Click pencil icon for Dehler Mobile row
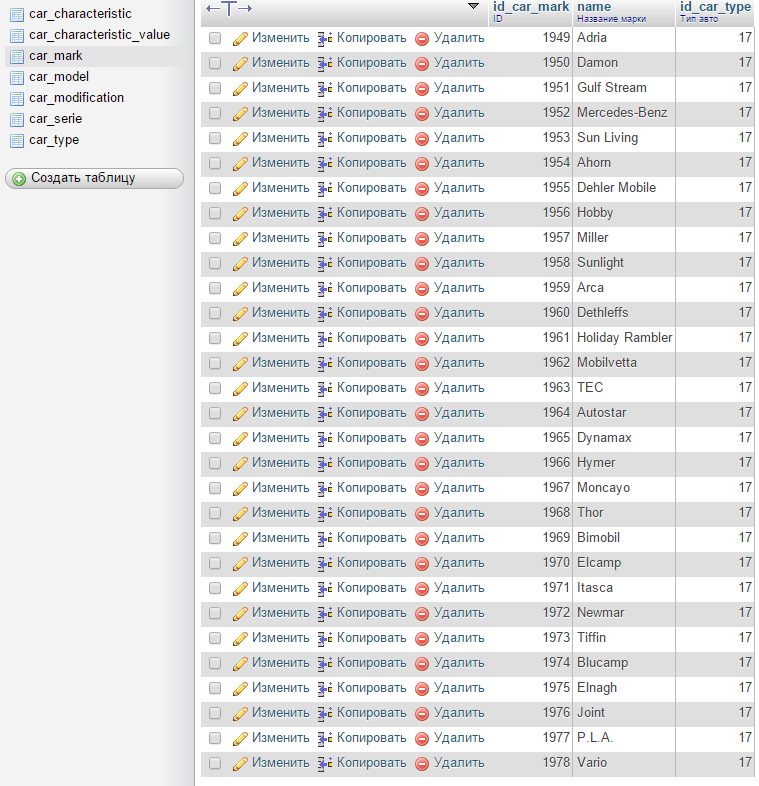This screenshot has width=759, height=786. click(240, 189)
